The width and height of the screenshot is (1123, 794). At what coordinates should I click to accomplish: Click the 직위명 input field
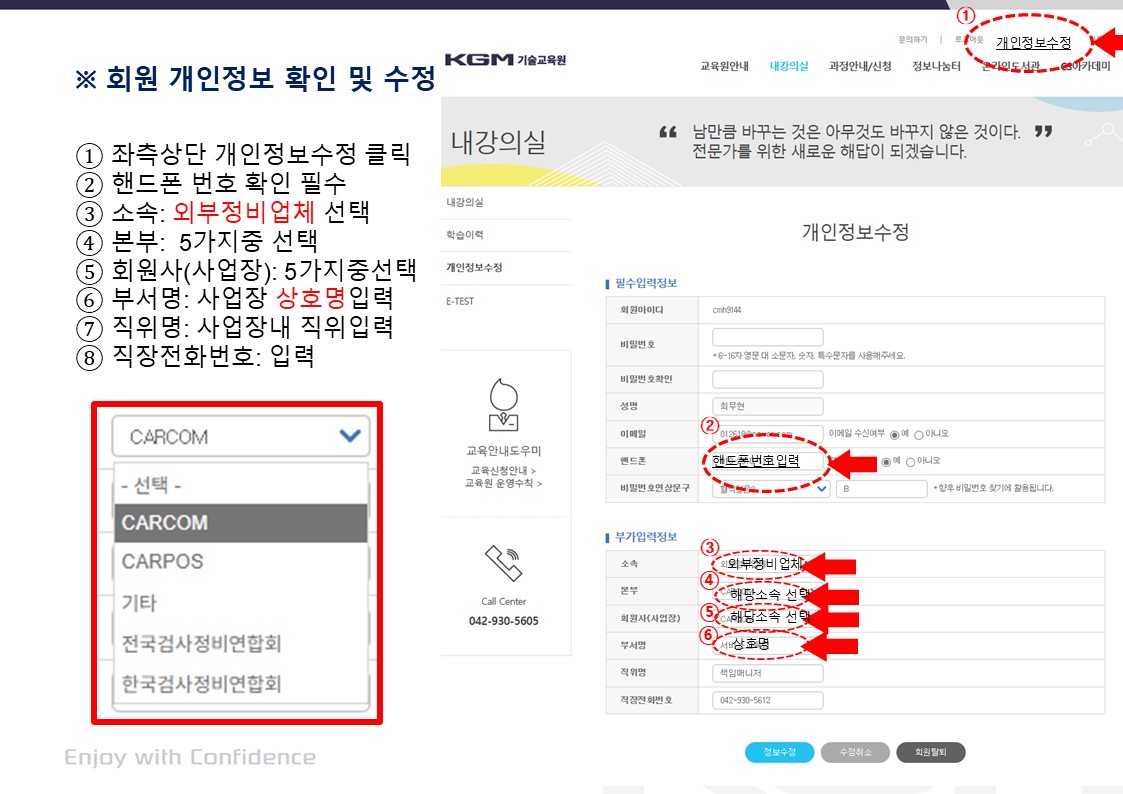pyautogui.click(x=768, y=673)
